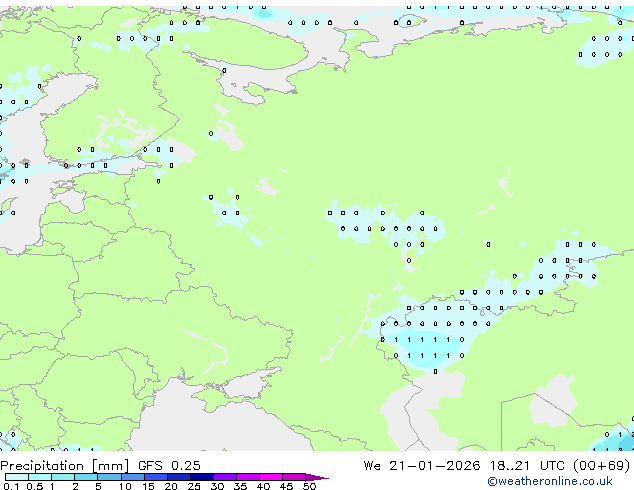Click the '50' legend scale label

[309, 486]
